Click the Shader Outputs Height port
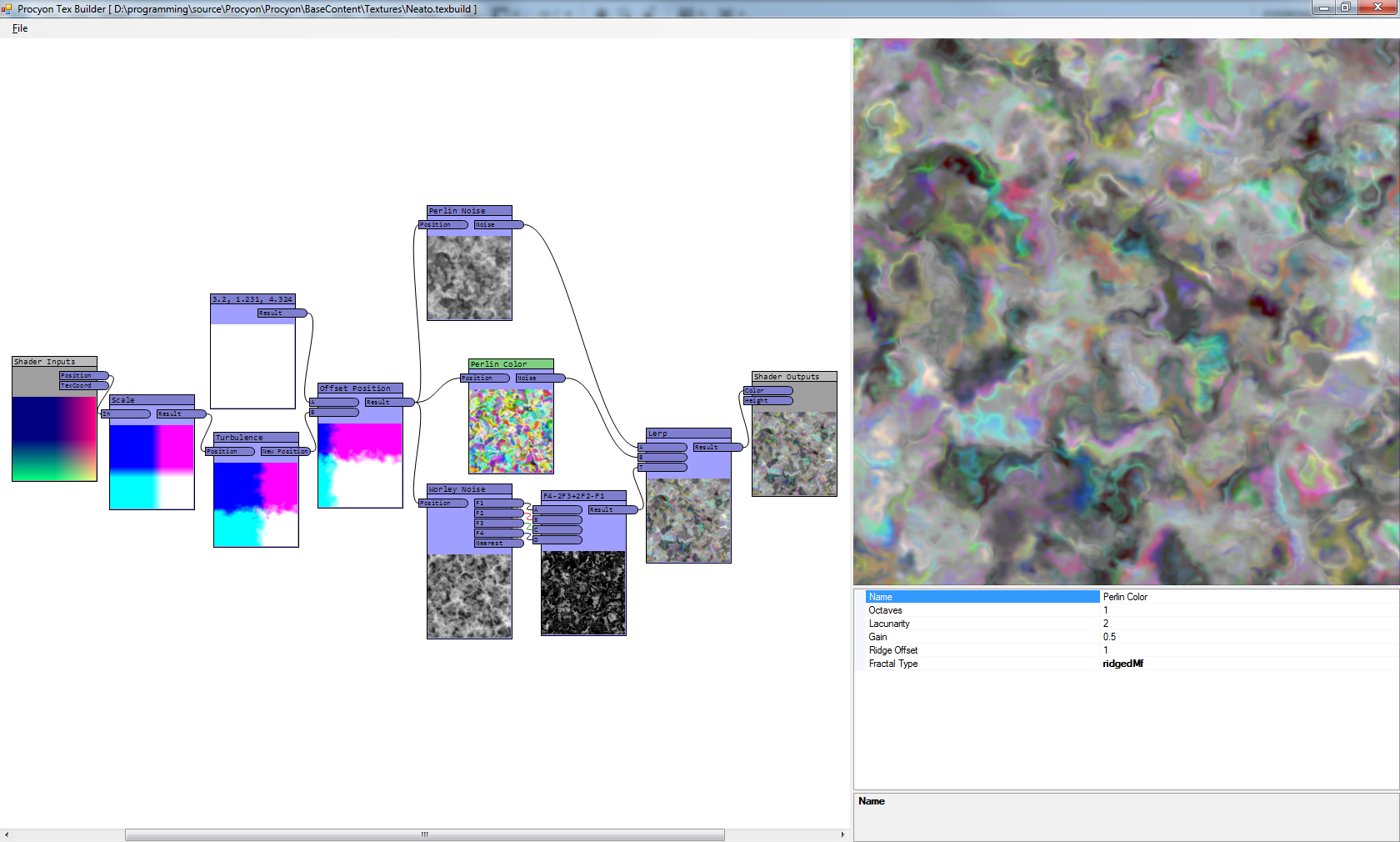The height and width of the screenshot is (842, 1400). pos(767,401)
